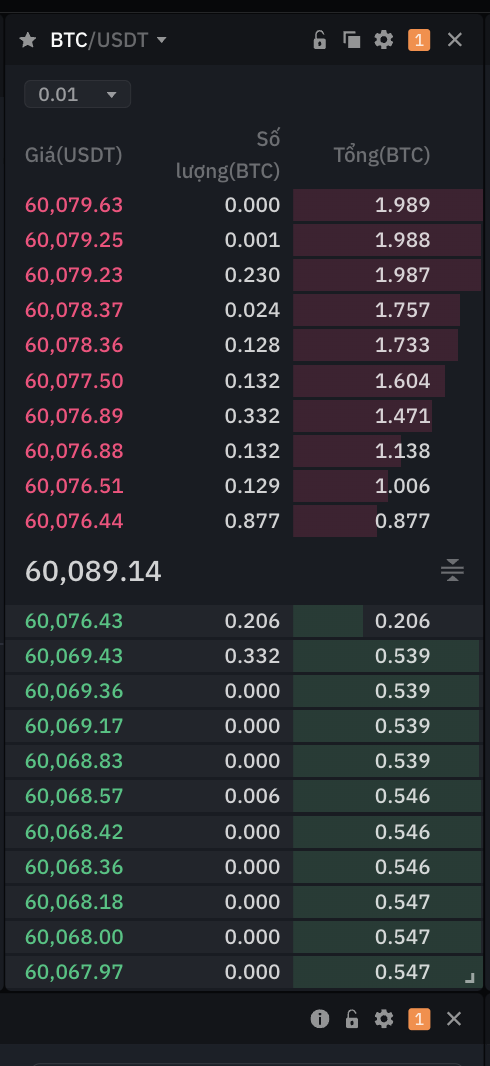This screenshot has height=1066, width=490.
Task: Toggle the lock icon on lower panel
Action: pos(351,1018)
